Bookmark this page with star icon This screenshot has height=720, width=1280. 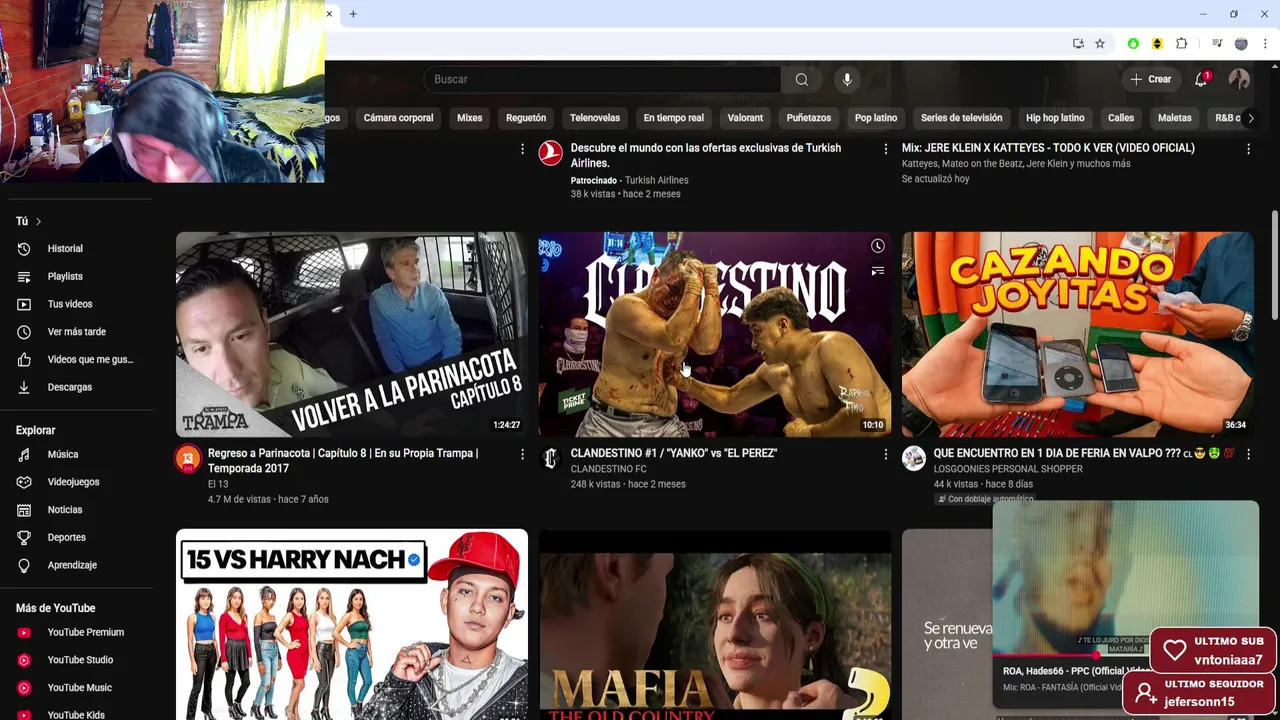1100,44
